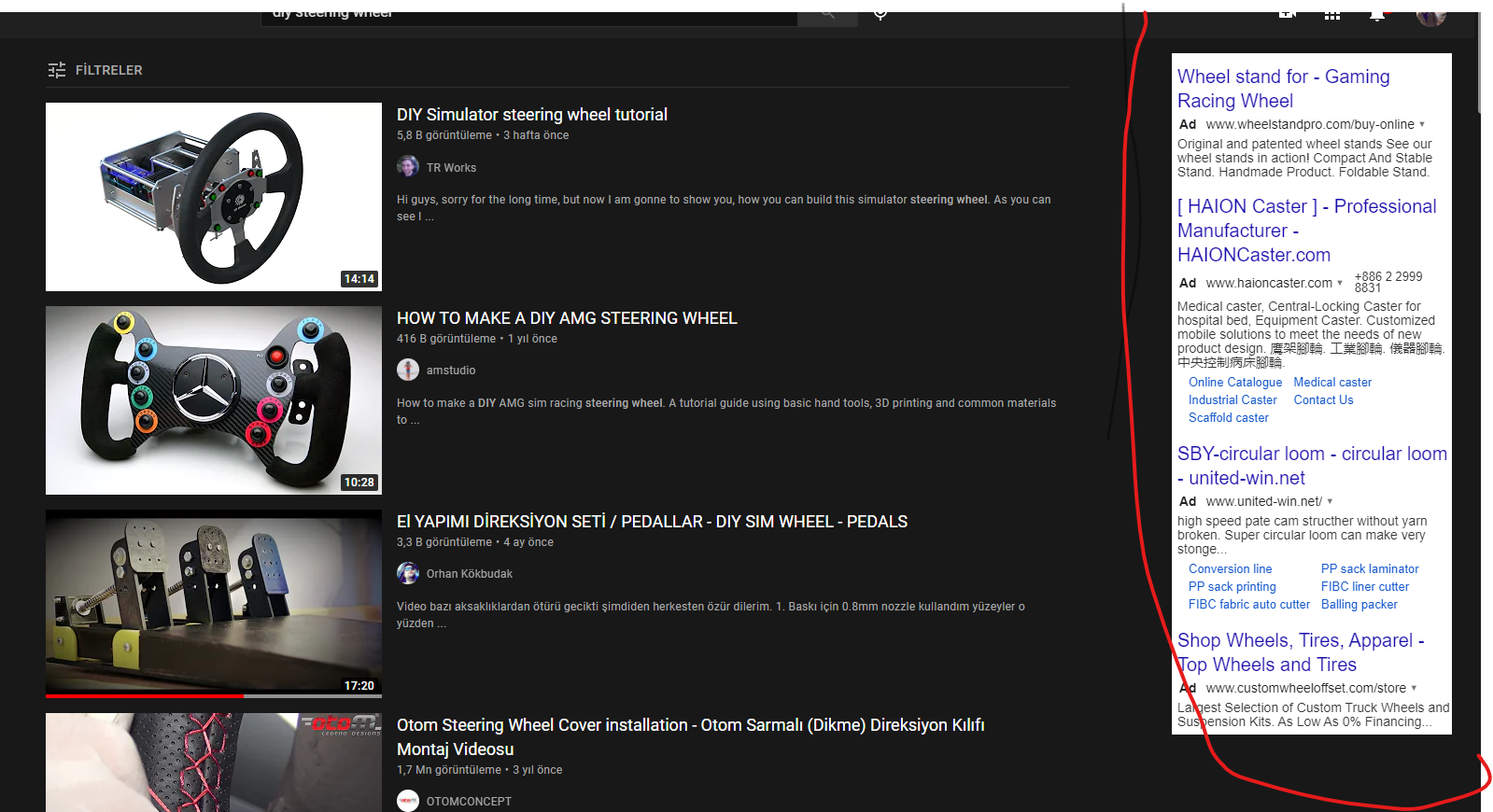Click the '1,7 Mn görüntüleme' view count
The image size is (1493, 812).
(x=449, y=770)
